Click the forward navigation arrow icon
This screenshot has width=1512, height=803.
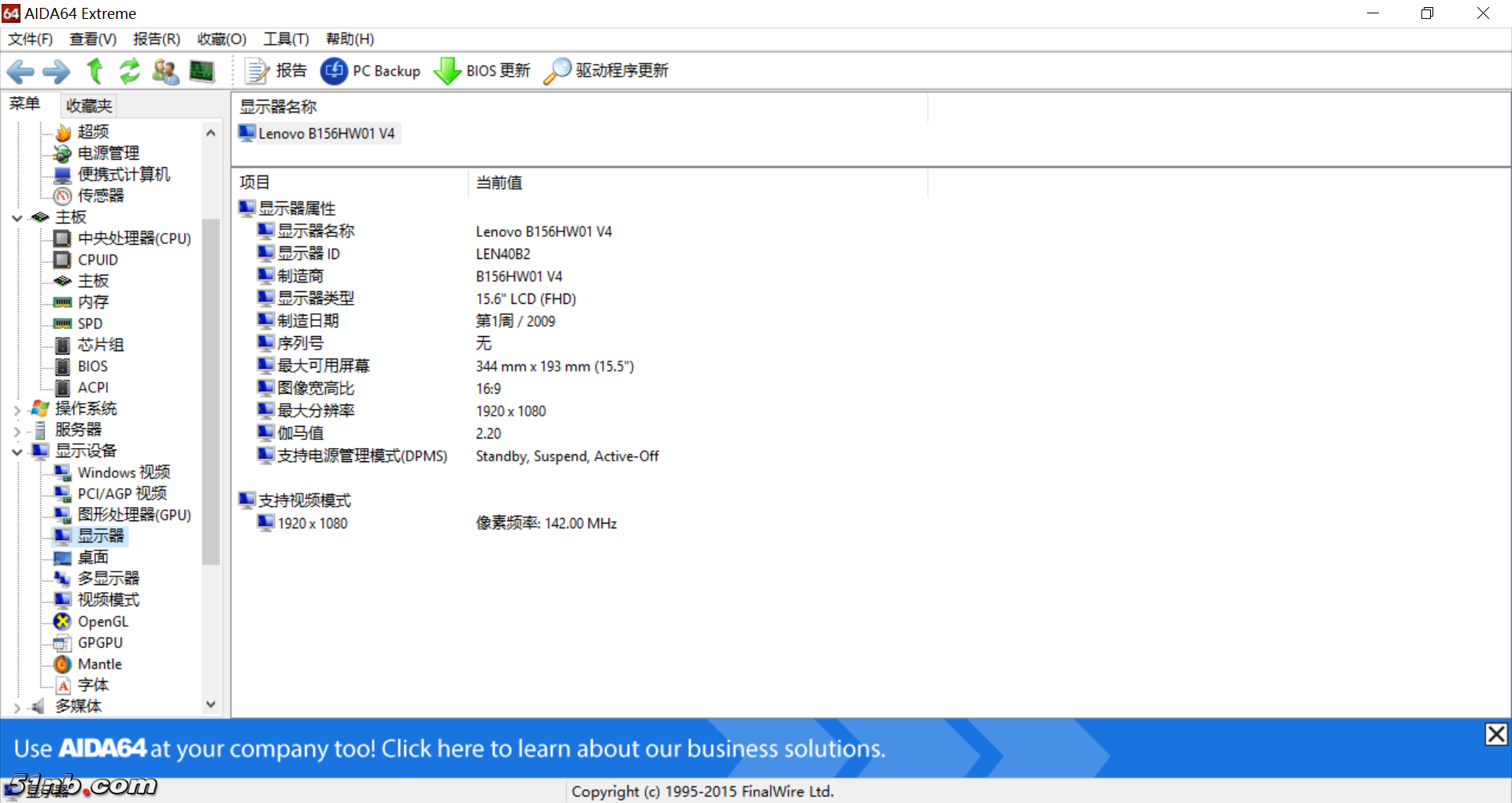[56, 72]
